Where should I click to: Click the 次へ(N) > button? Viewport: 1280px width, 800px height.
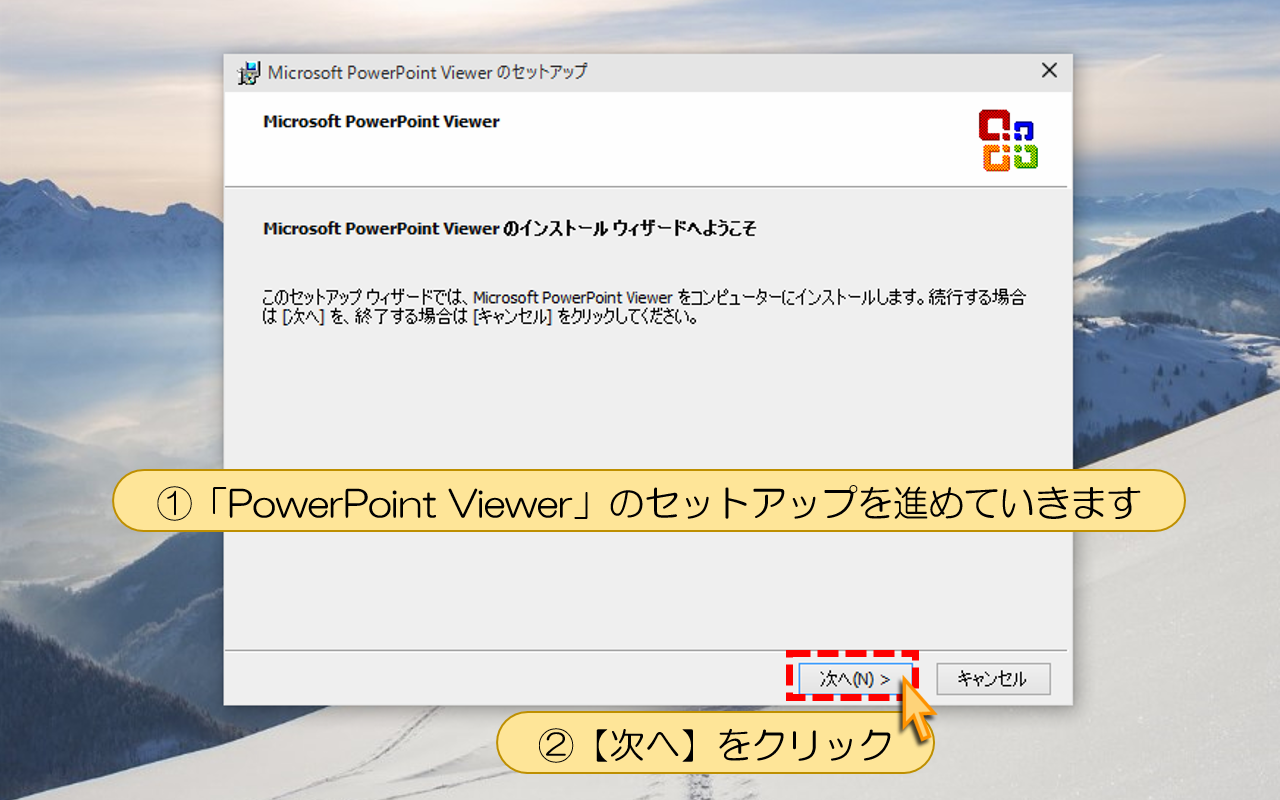[855, 678]
